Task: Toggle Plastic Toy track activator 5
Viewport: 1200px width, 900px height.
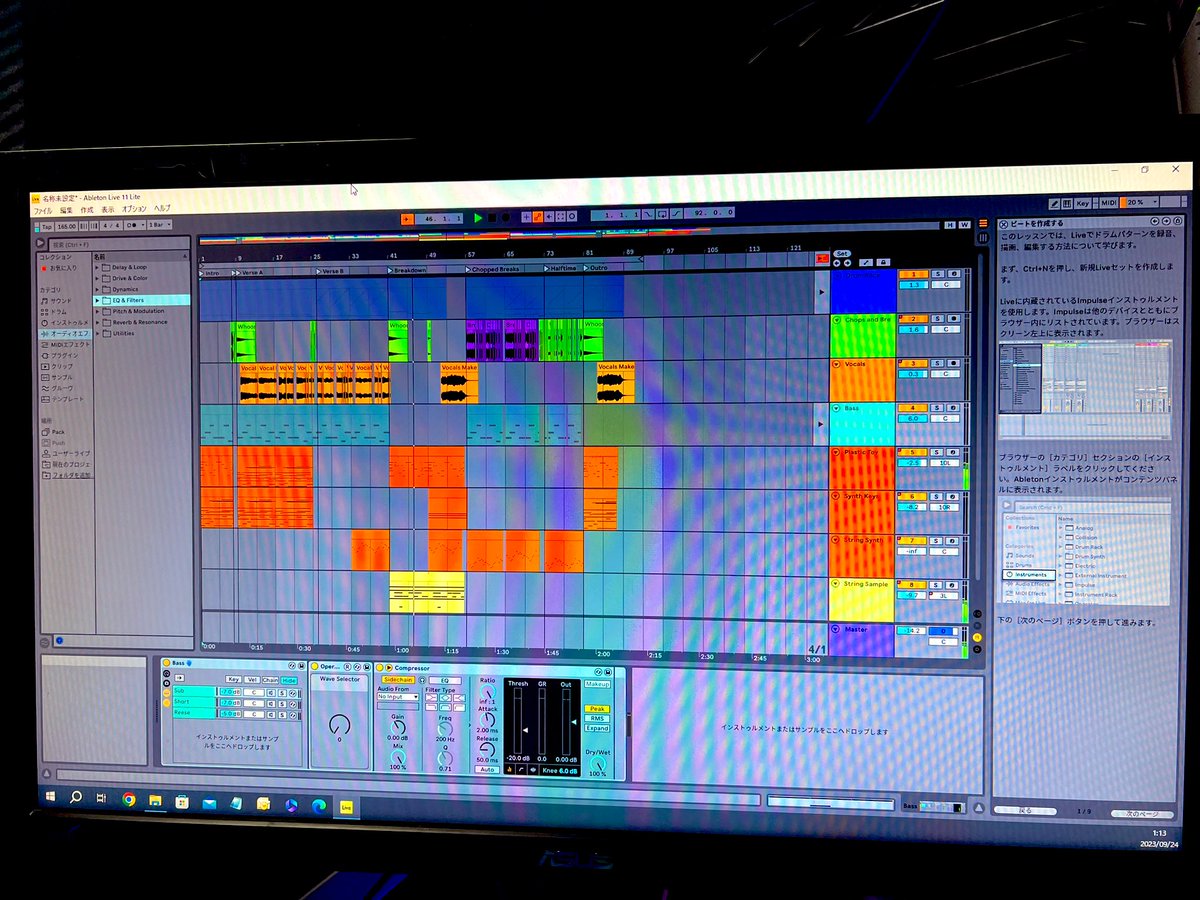Action: [x=912, y=452]
